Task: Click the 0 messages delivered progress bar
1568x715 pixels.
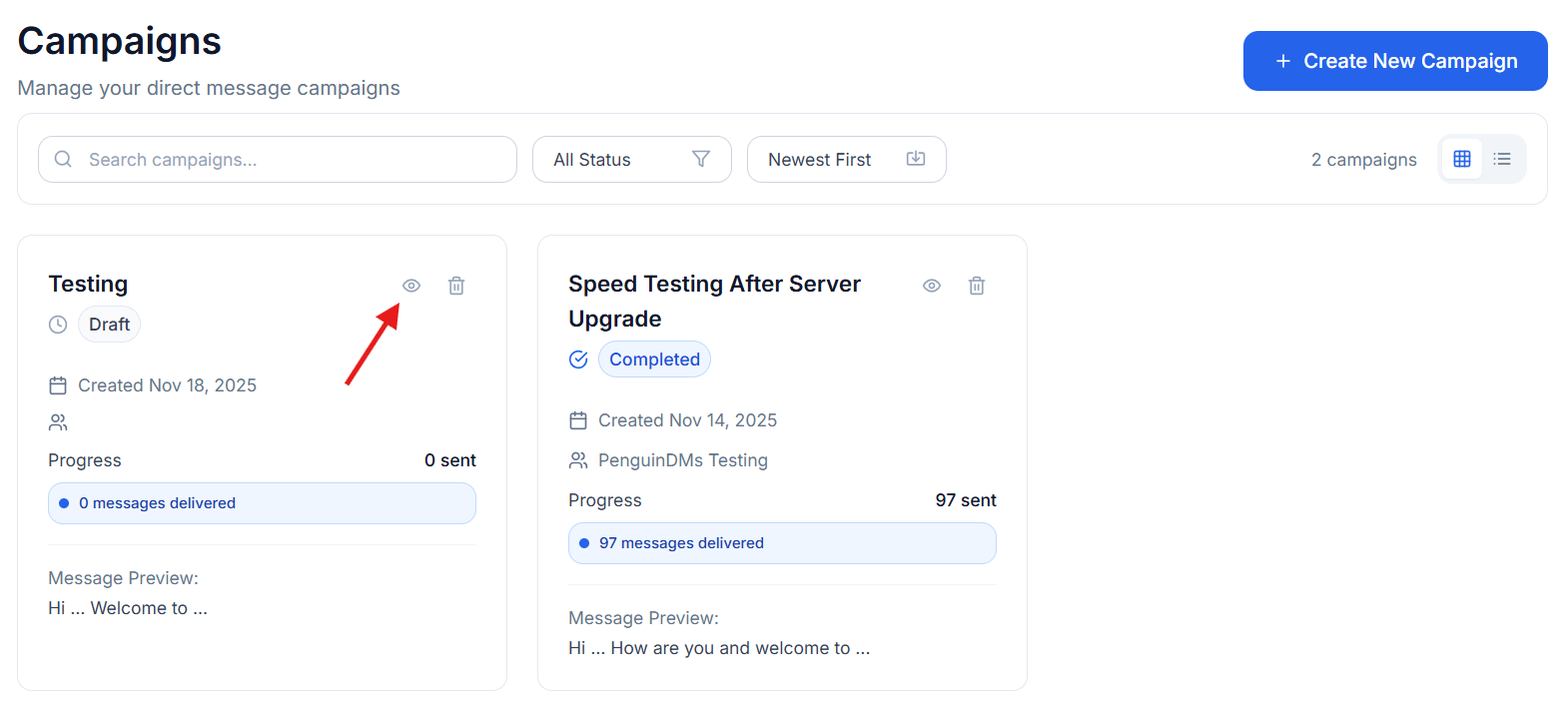Action: pos(262,503)
